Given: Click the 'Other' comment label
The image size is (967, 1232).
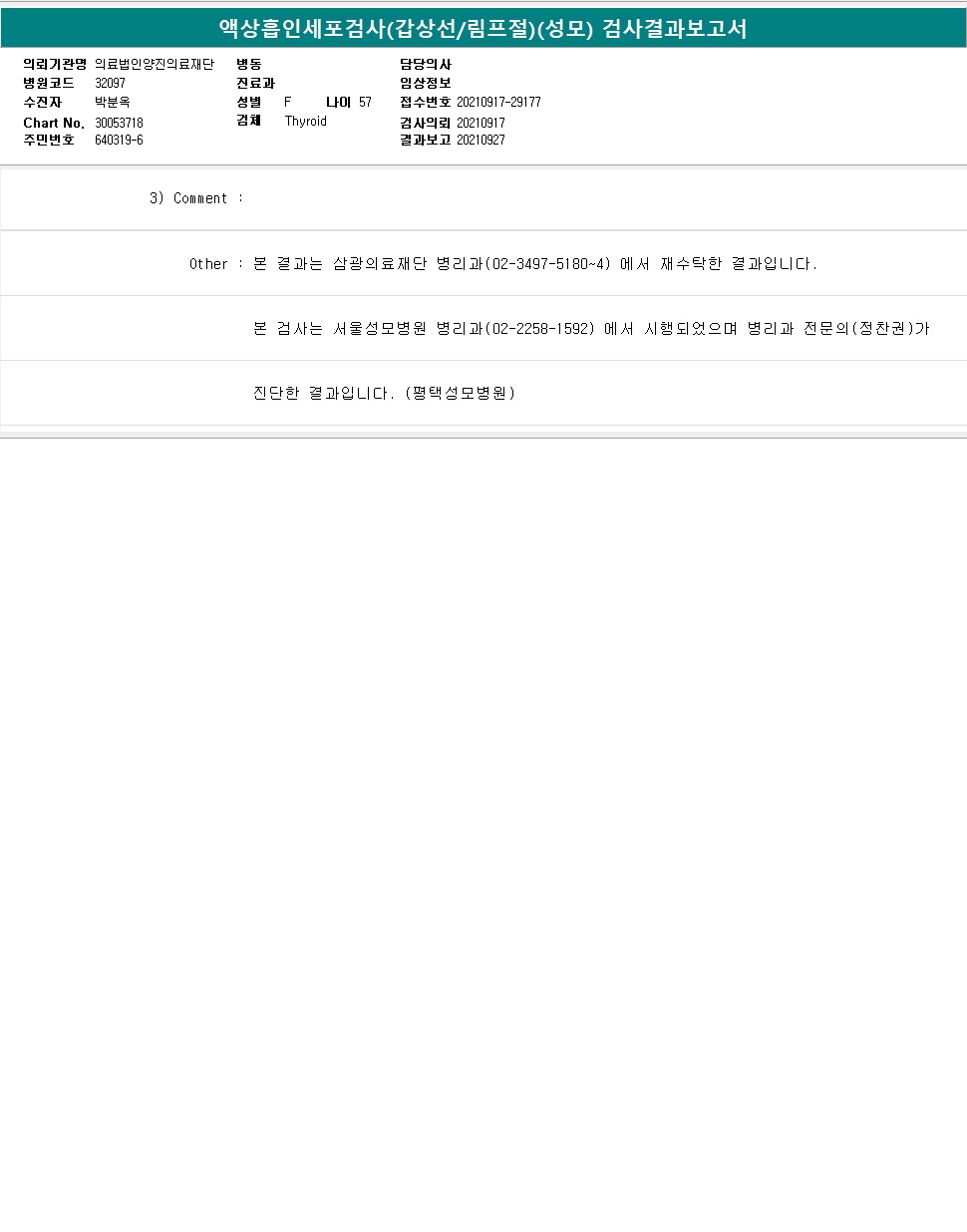Looking at the screenshot, I should [208, 264].
